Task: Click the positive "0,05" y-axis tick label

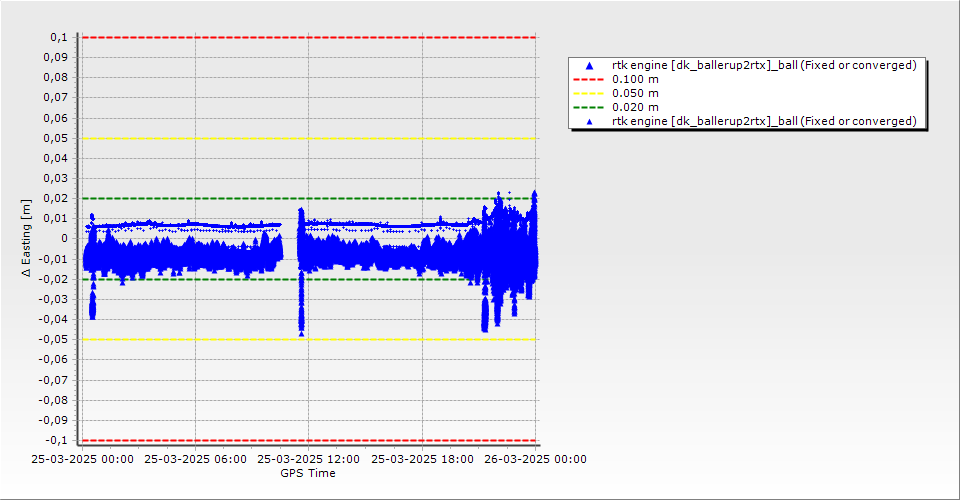Action: tap(56, 138)
